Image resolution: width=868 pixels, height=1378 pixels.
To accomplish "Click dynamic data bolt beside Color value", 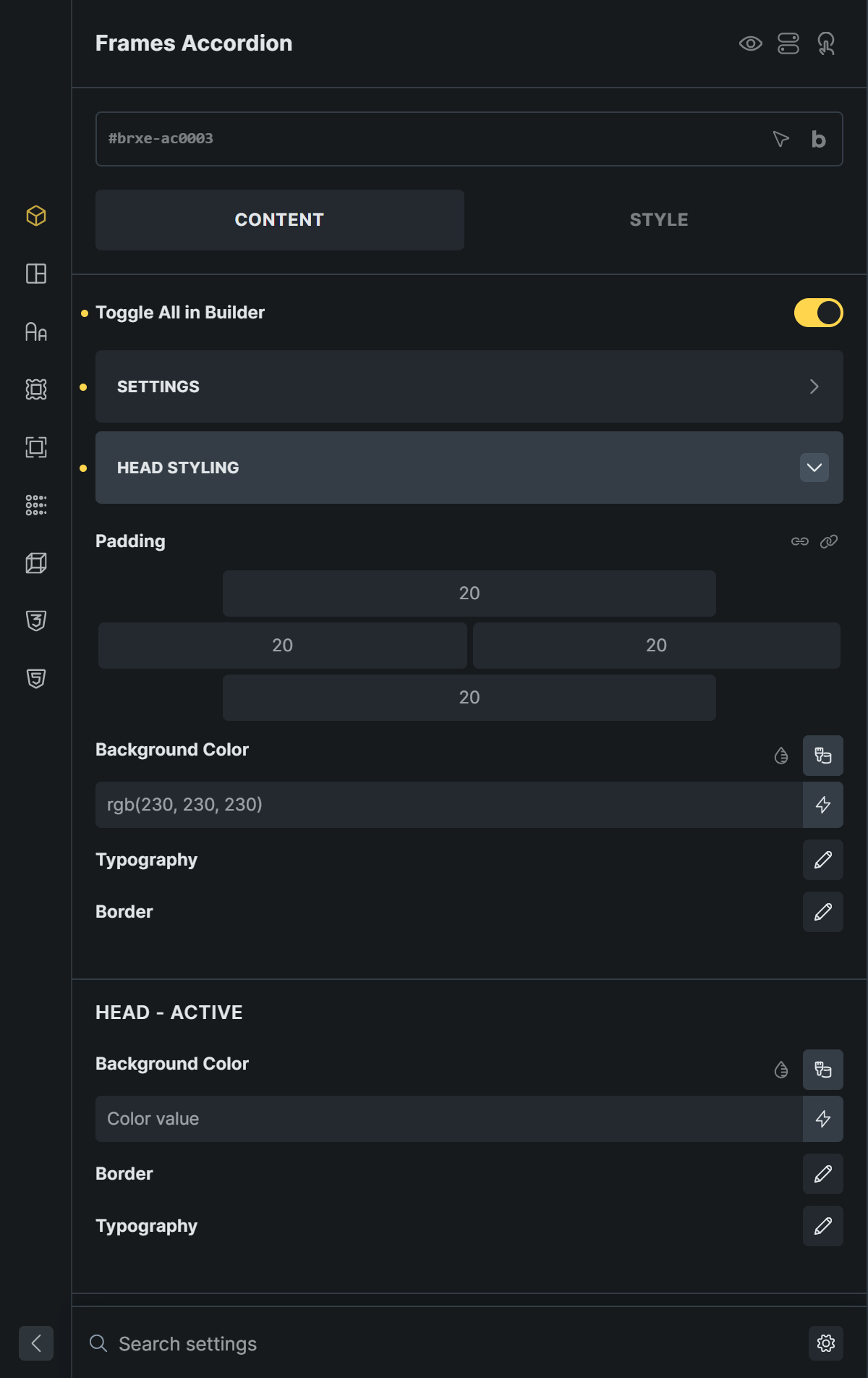I will pyautogui.click(x=823, y=1119).
